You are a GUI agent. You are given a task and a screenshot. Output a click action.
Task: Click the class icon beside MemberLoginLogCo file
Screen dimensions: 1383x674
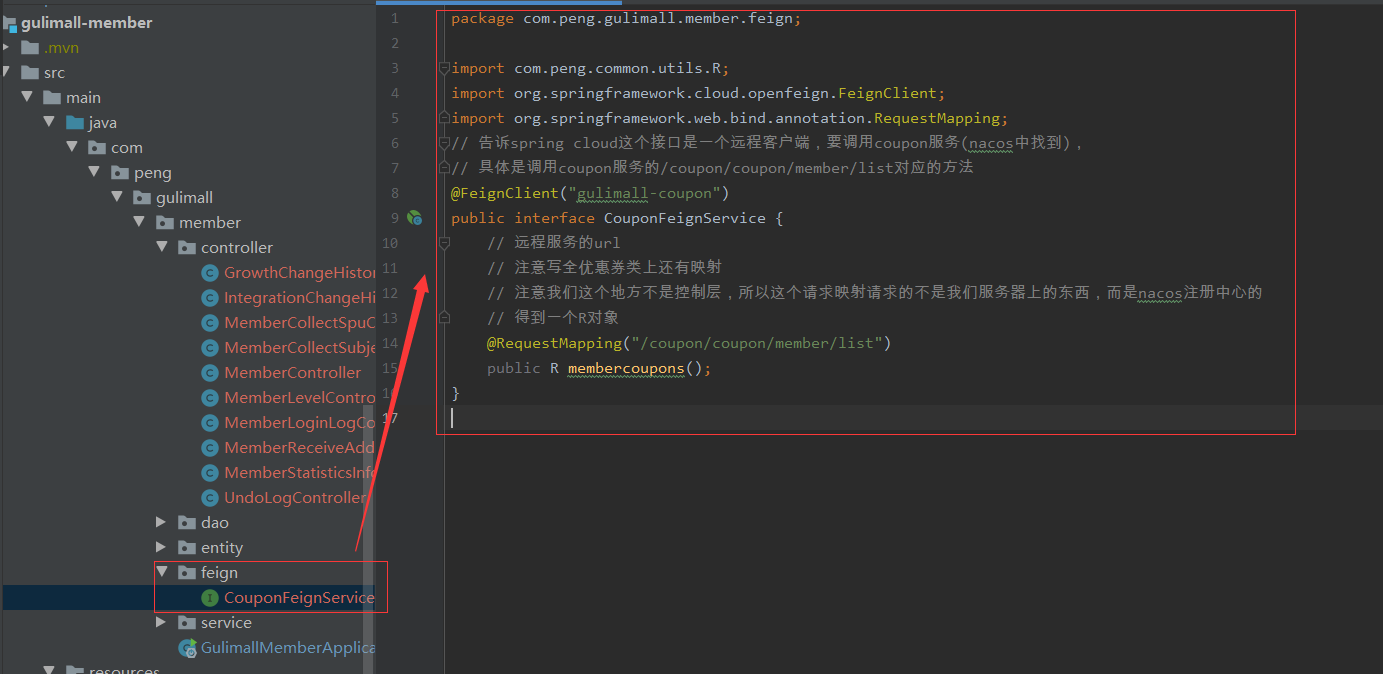pyautogui.click(x=209, y=423)
